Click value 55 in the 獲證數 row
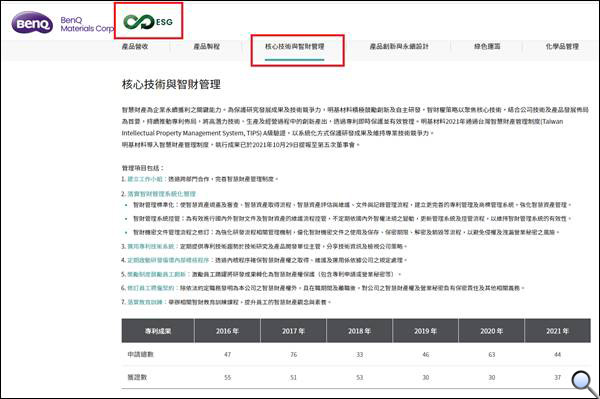This screenshot has width=600, height=399. pyautogui.click(x=228, y=378)
